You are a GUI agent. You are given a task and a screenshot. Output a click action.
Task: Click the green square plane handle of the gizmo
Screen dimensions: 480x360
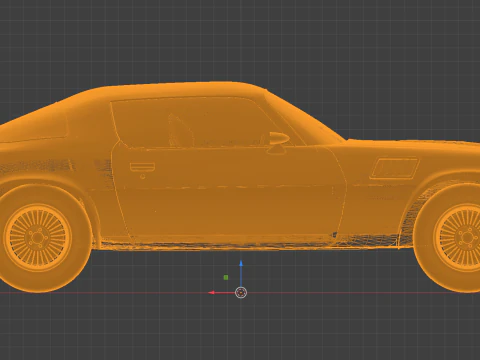pyautogui.click(x=226, y=277)
